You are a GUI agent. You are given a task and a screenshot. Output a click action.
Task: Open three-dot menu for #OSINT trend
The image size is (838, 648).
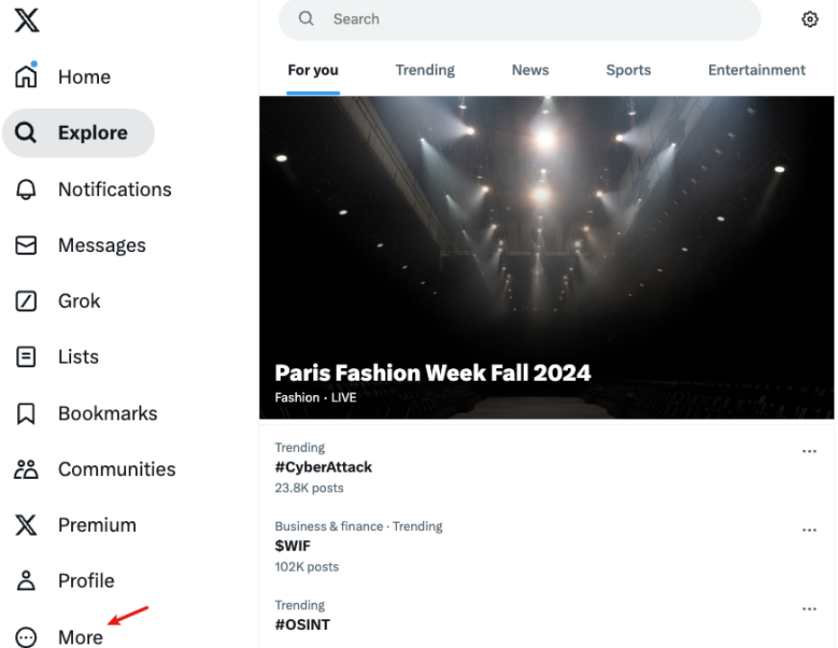(x=809, y=609)
